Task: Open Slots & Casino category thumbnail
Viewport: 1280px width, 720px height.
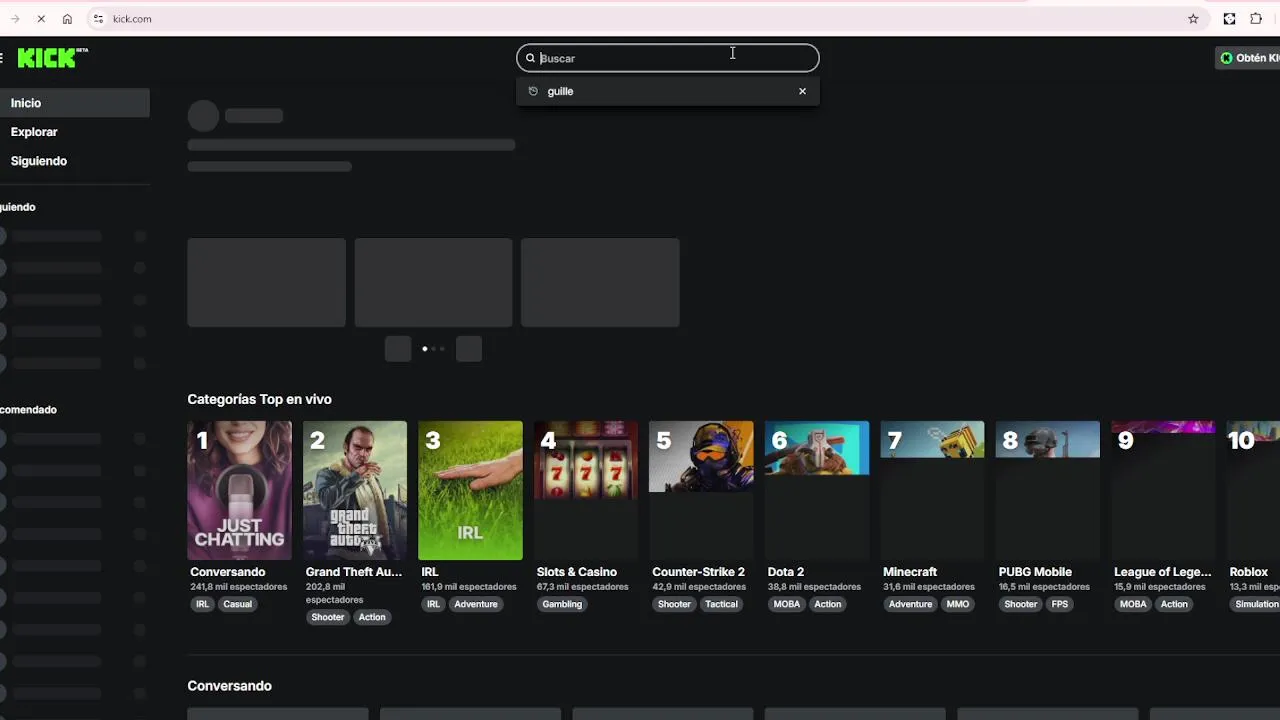Action: pyautogui.click(x=586, y=490)
